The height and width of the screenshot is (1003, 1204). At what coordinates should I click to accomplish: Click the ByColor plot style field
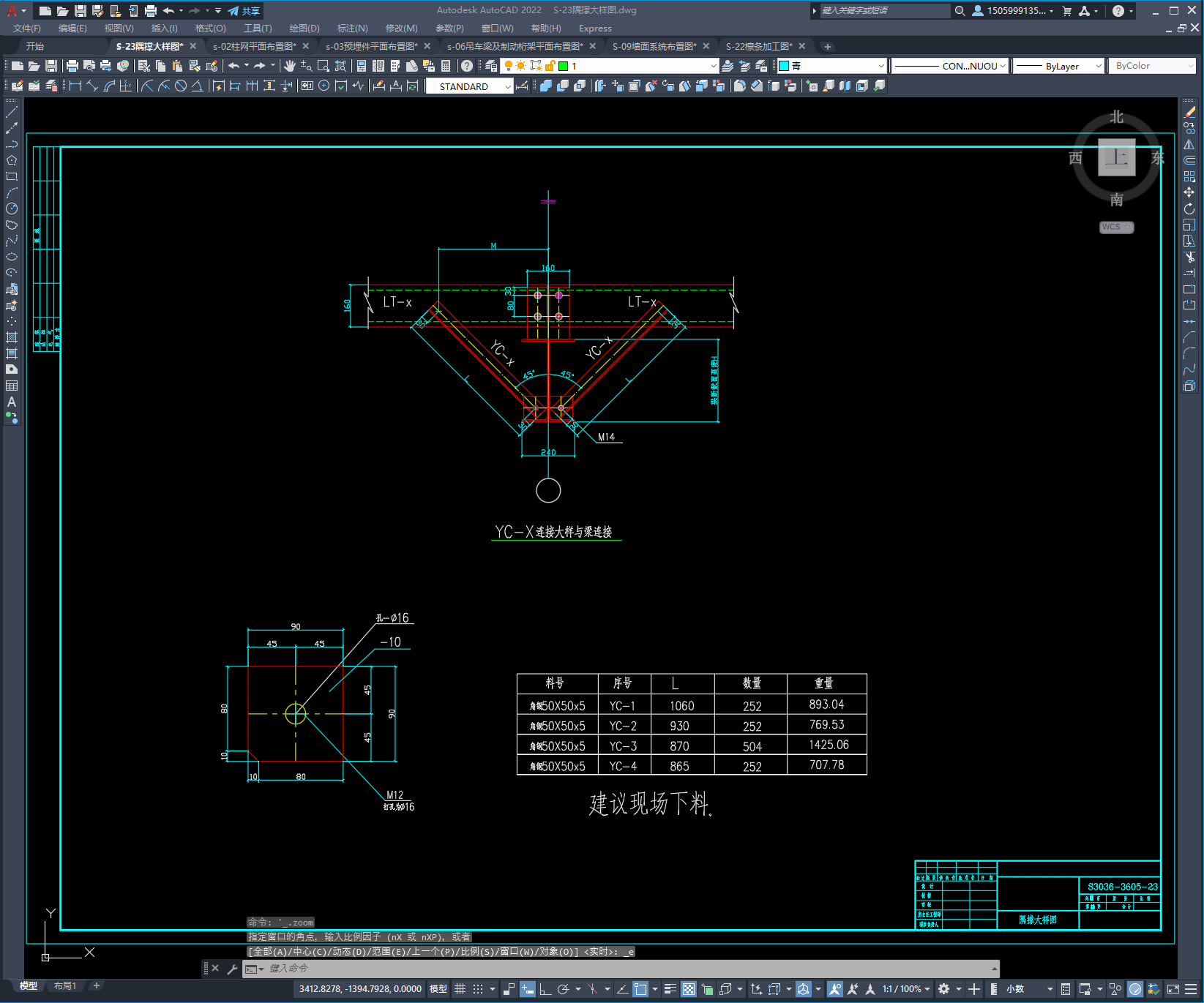[1153, 66]
